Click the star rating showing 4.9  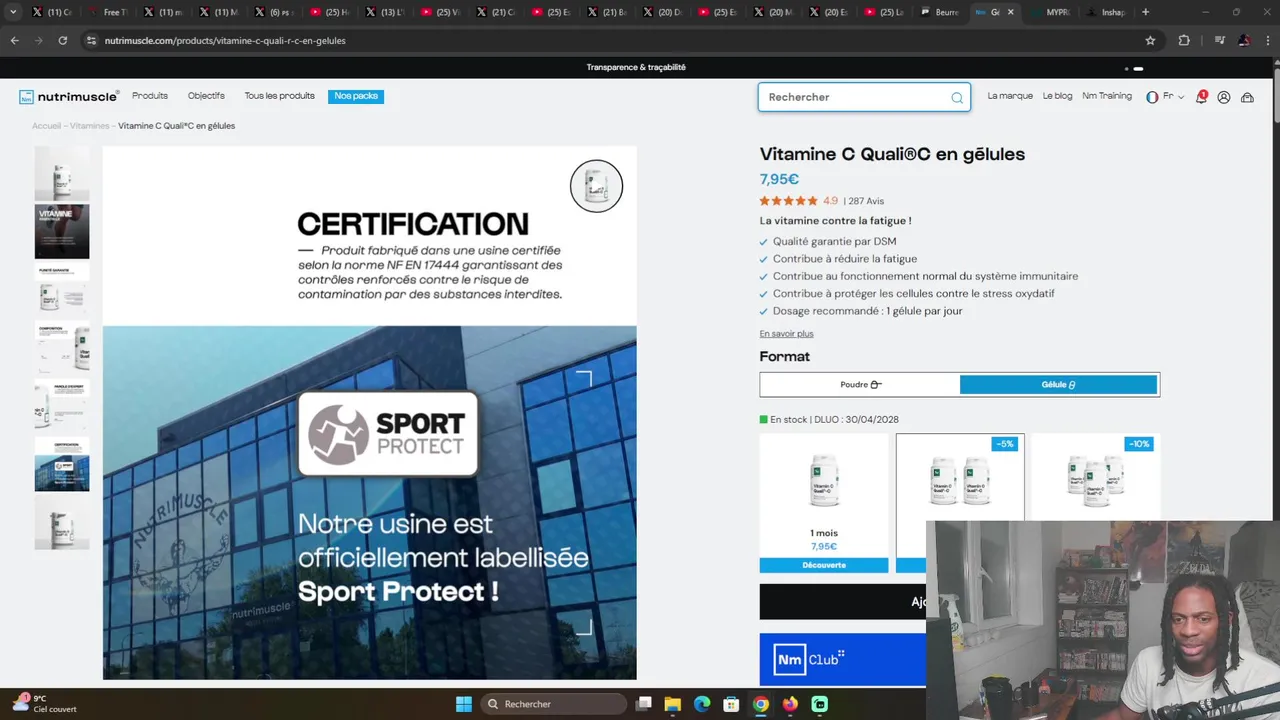[799, 201]
